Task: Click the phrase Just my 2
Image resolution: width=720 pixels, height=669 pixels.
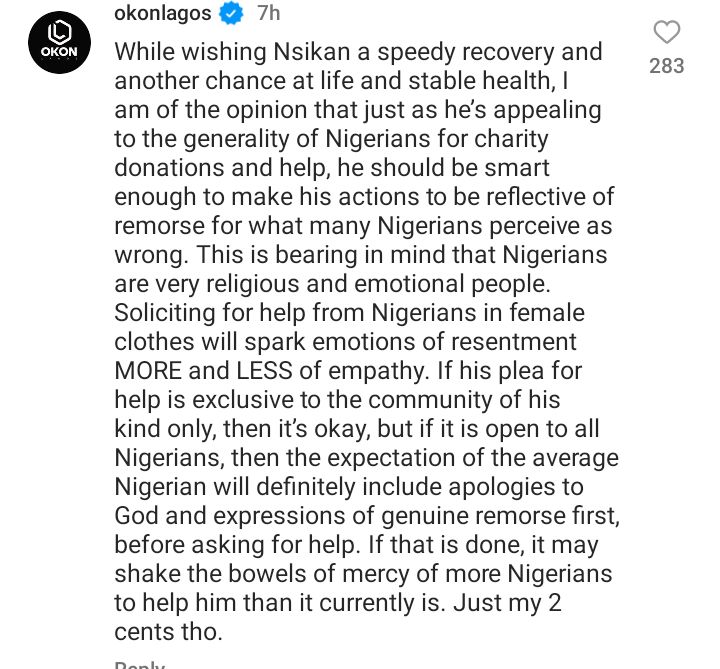Action: 507,603
